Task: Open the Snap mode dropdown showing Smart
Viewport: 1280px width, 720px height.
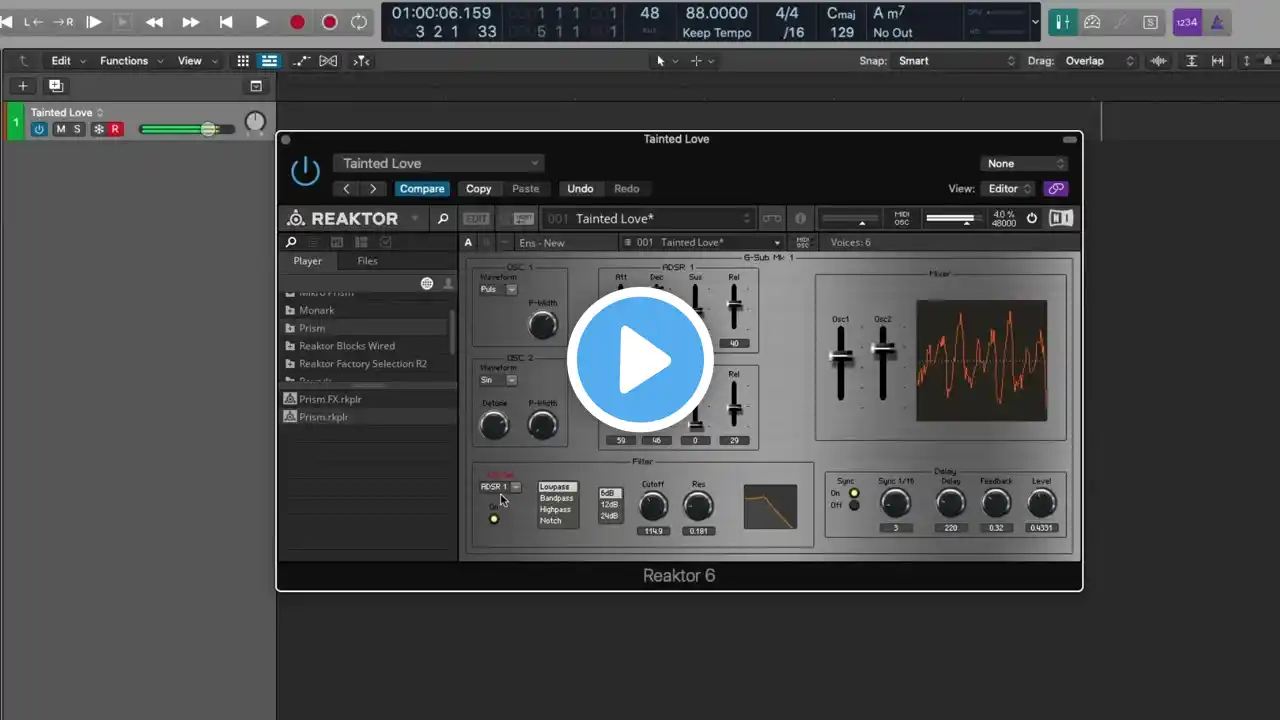Action: click(x=955, y=61)
